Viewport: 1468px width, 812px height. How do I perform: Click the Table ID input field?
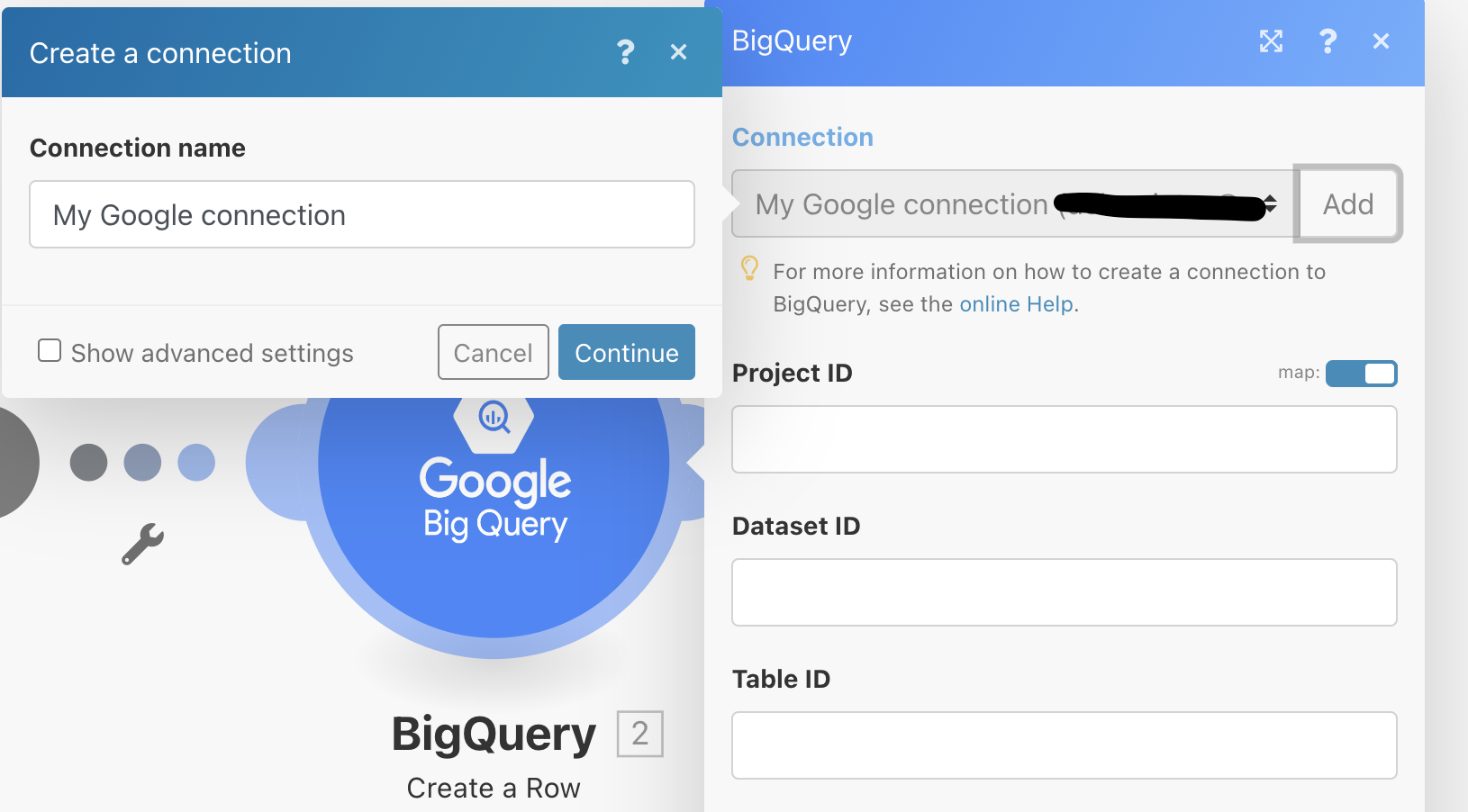coord(1065,745)
